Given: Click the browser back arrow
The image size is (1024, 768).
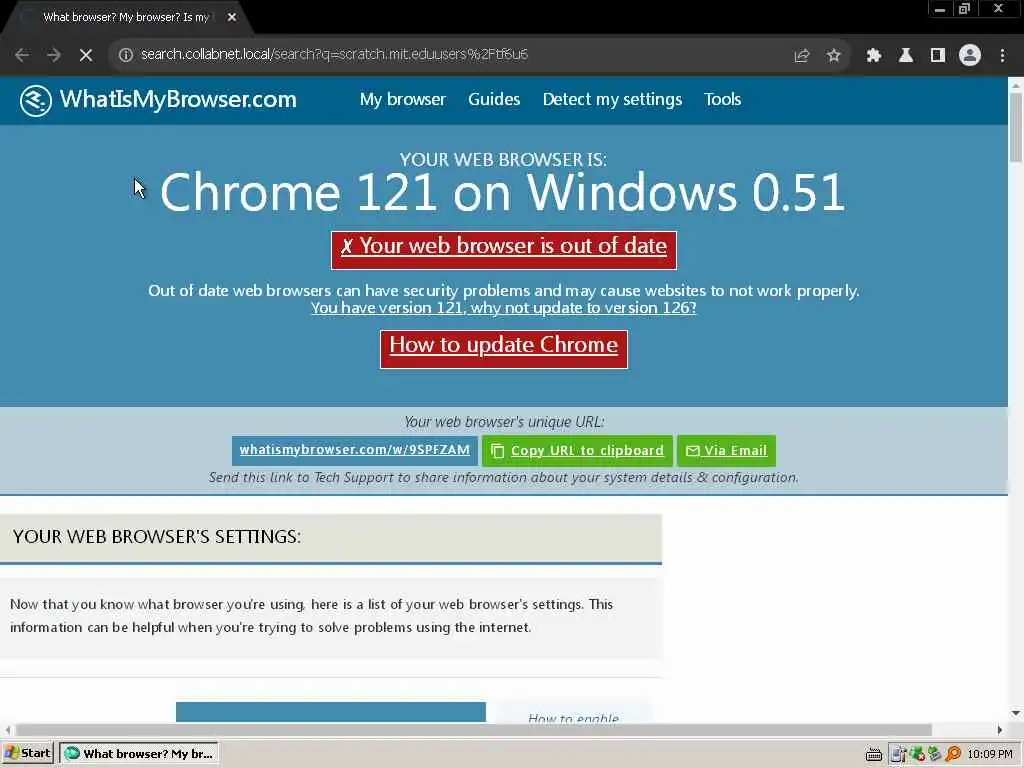Looking at the screenshot, I should 22,55.
